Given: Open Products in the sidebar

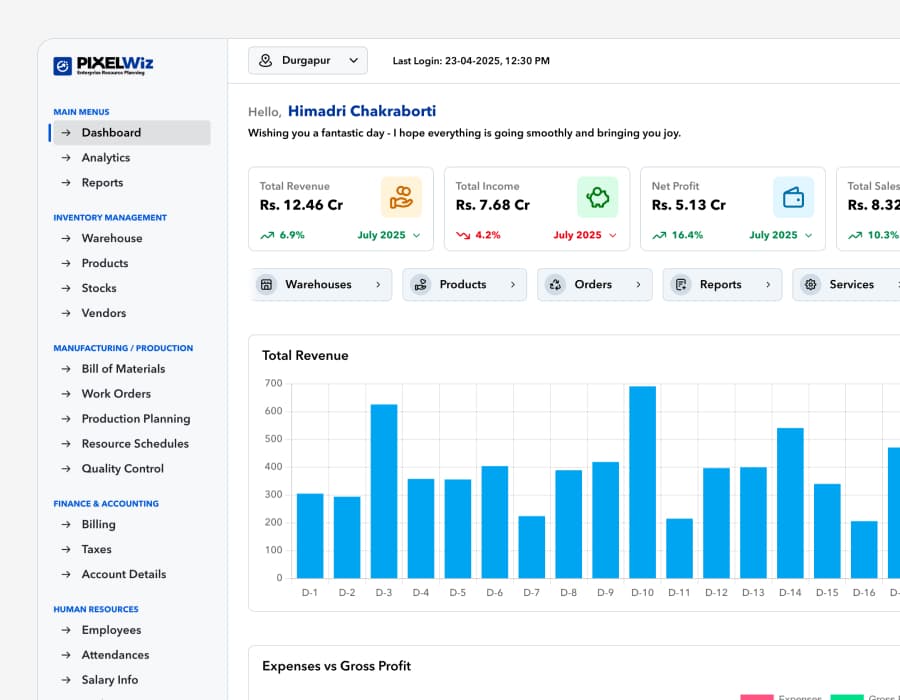Looking at the screenshot, I should point(131,263).
